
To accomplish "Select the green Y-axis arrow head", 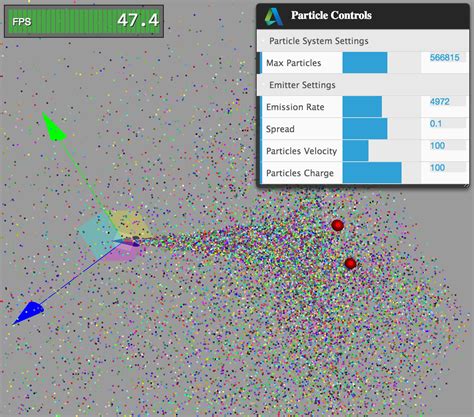I will click(53, 127).
